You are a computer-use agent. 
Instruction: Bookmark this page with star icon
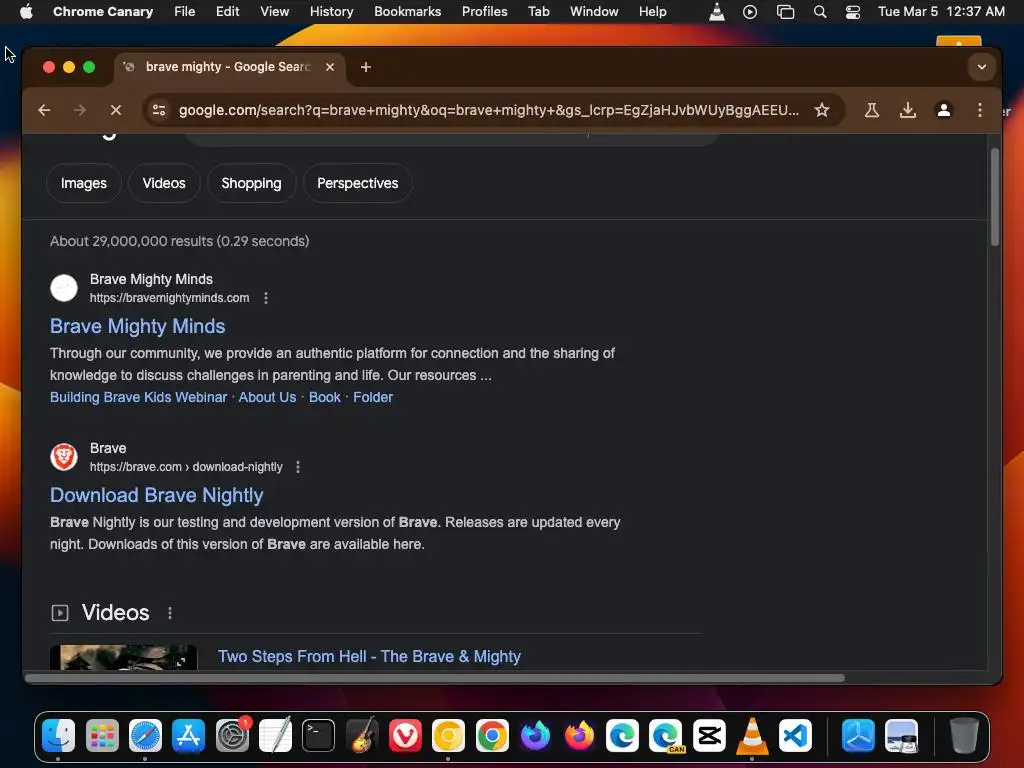822,110
